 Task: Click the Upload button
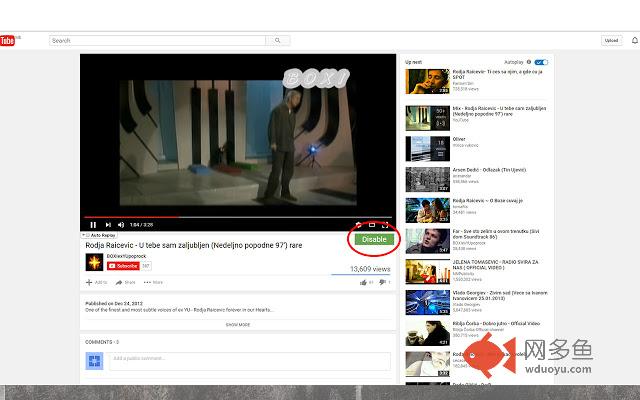(x=611, y=40)
